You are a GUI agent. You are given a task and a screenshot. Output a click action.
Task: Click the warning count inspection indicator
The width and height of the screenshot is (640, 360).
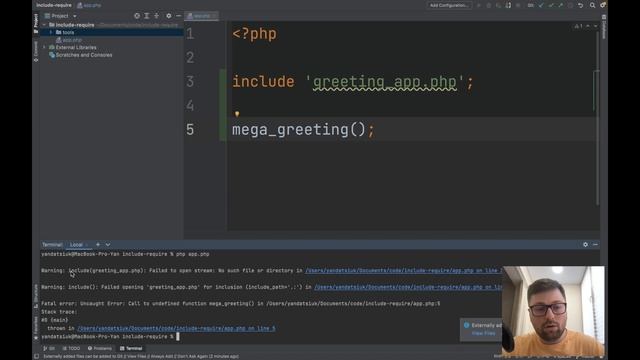point(578,26)
